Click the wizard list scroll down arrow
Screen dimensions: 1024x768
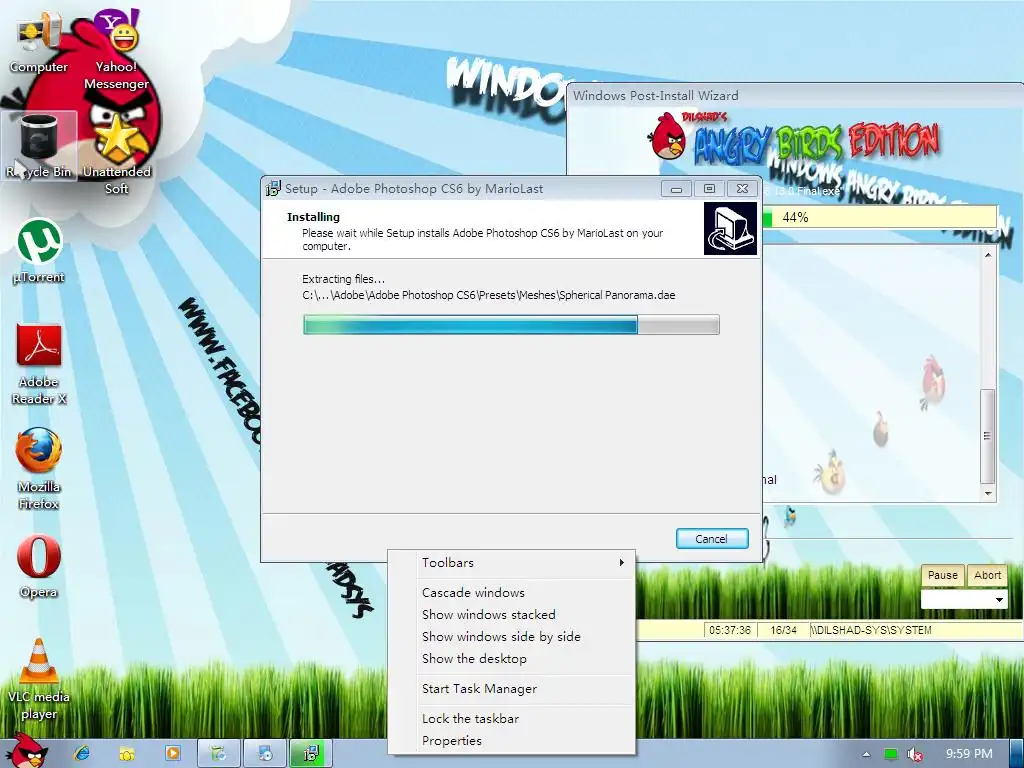pos(988,494)
